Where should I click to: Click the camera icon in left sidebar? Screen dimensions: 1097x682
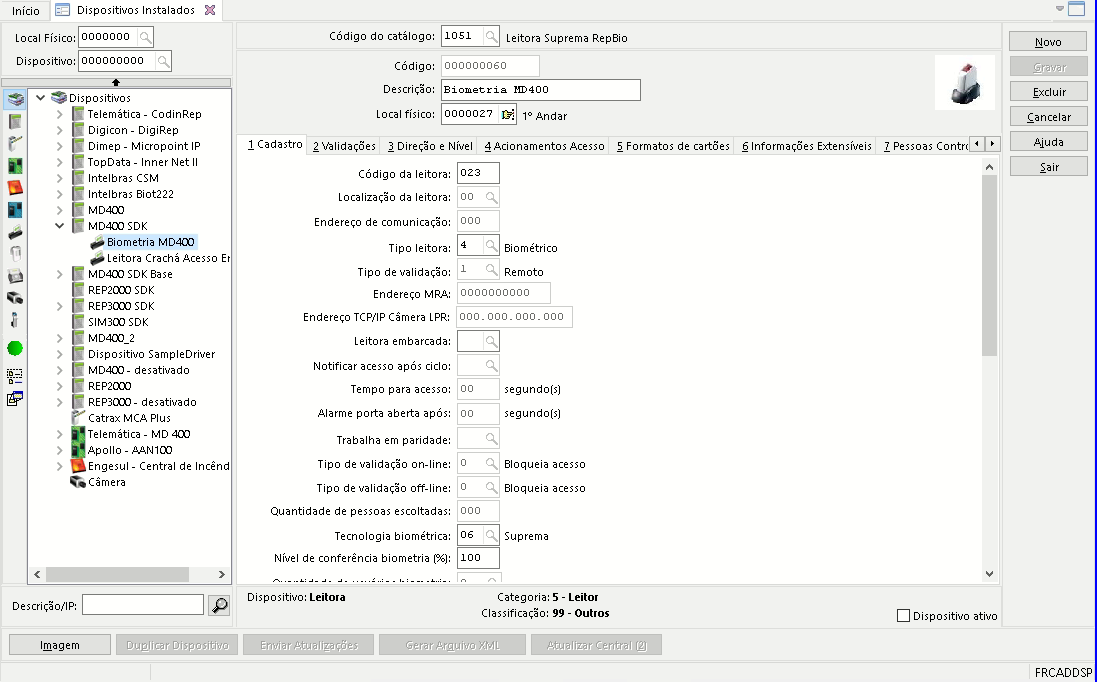15,297
